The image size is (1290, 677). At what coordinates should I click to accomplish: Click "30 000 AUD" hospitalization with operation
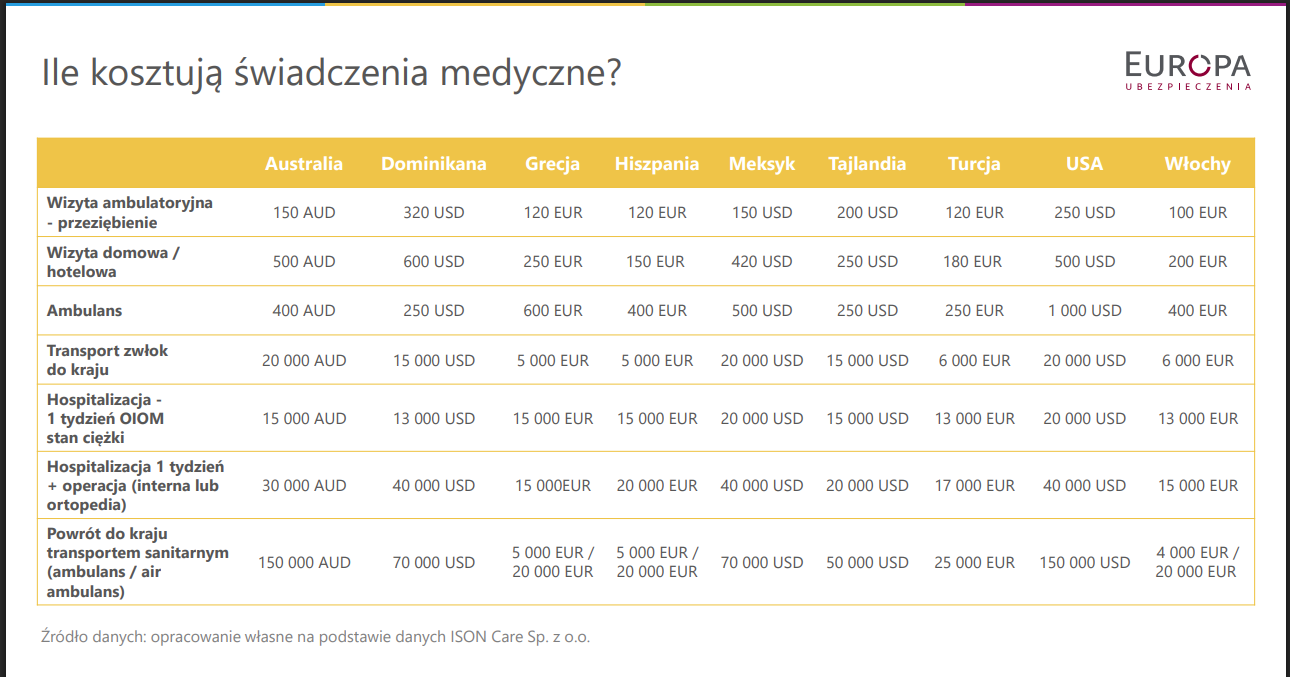tap(304, 485)
